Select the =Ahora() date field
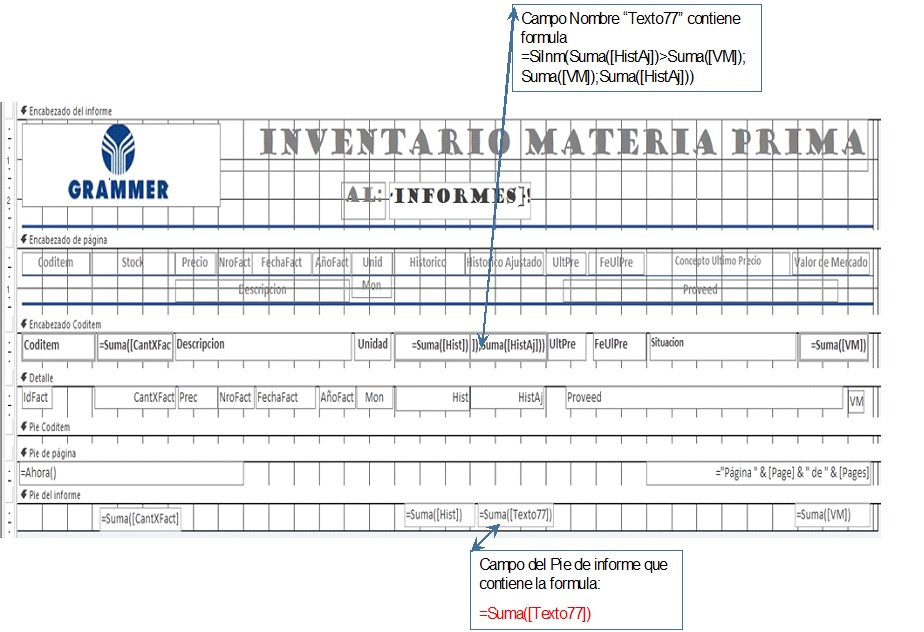 131,473
